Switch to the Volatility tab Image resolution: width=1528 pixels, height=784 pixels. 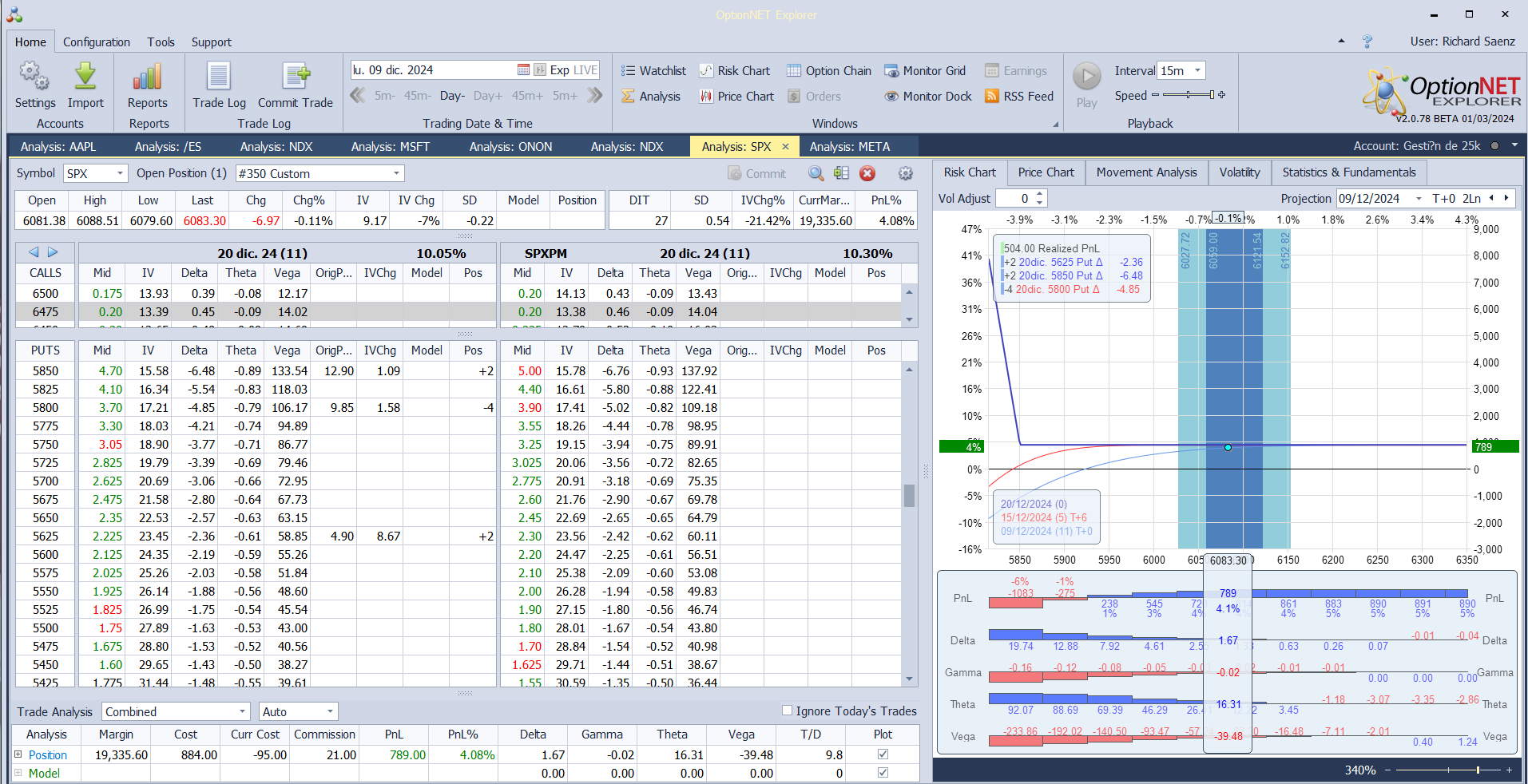tap(1240, 172)
